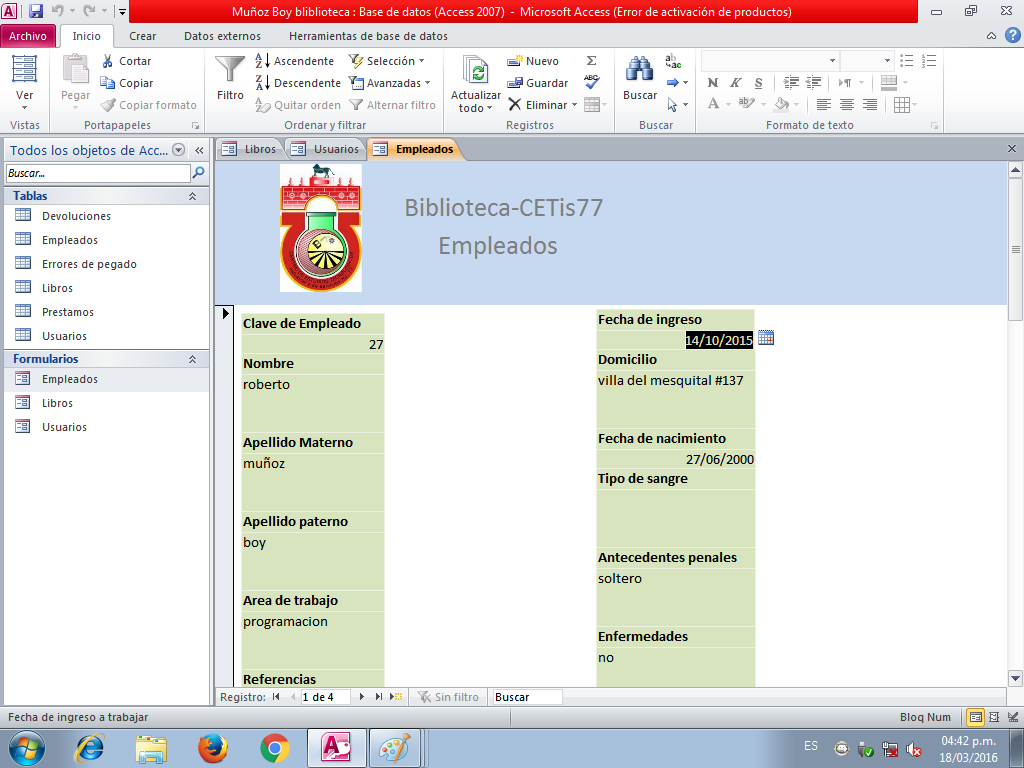This screenshot has height=768, width=1024.
Task: Click the Access help question mark icon
Action: point(1012,35)
